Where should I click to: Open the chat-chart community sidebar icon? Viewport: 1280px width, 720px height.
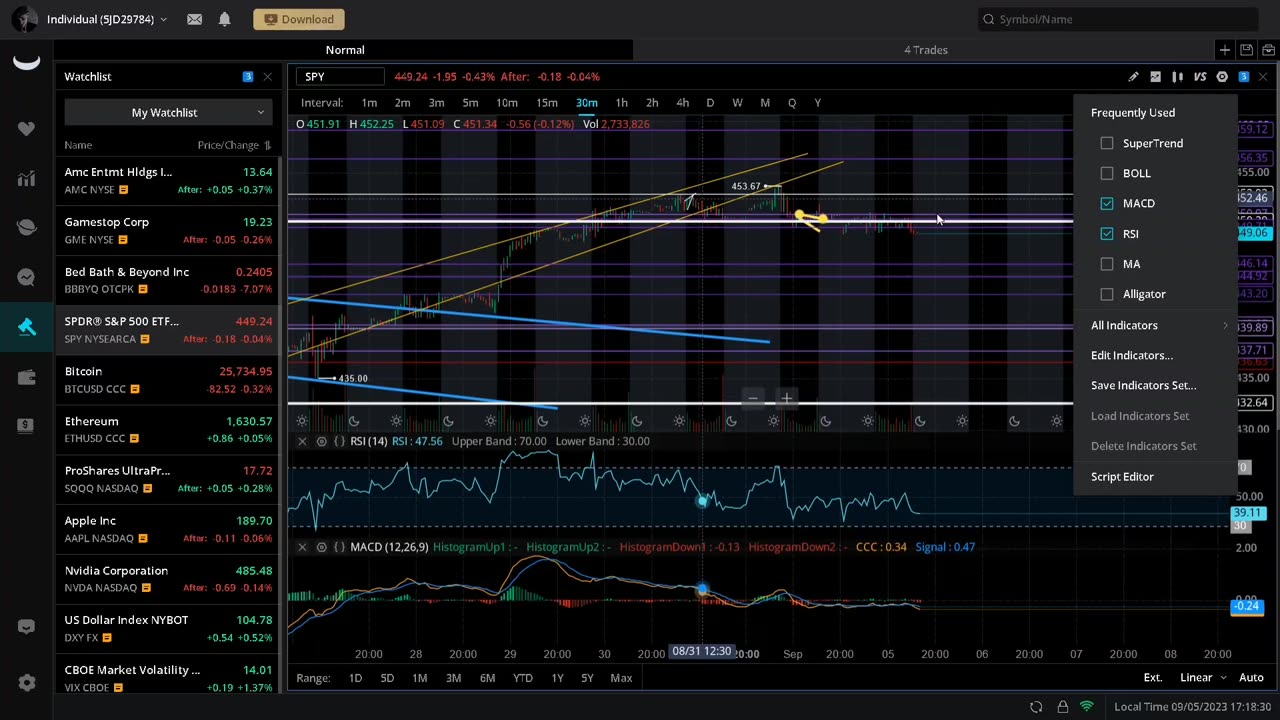tap(26, 277)
